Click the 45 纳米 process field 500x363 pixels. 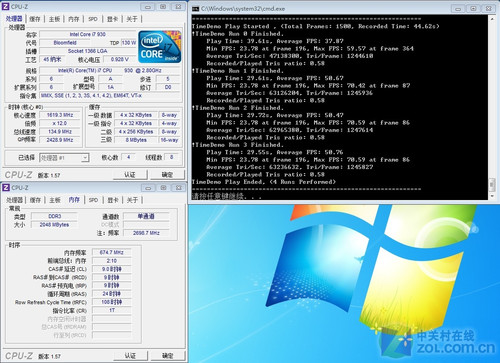[x=52, y=59]
